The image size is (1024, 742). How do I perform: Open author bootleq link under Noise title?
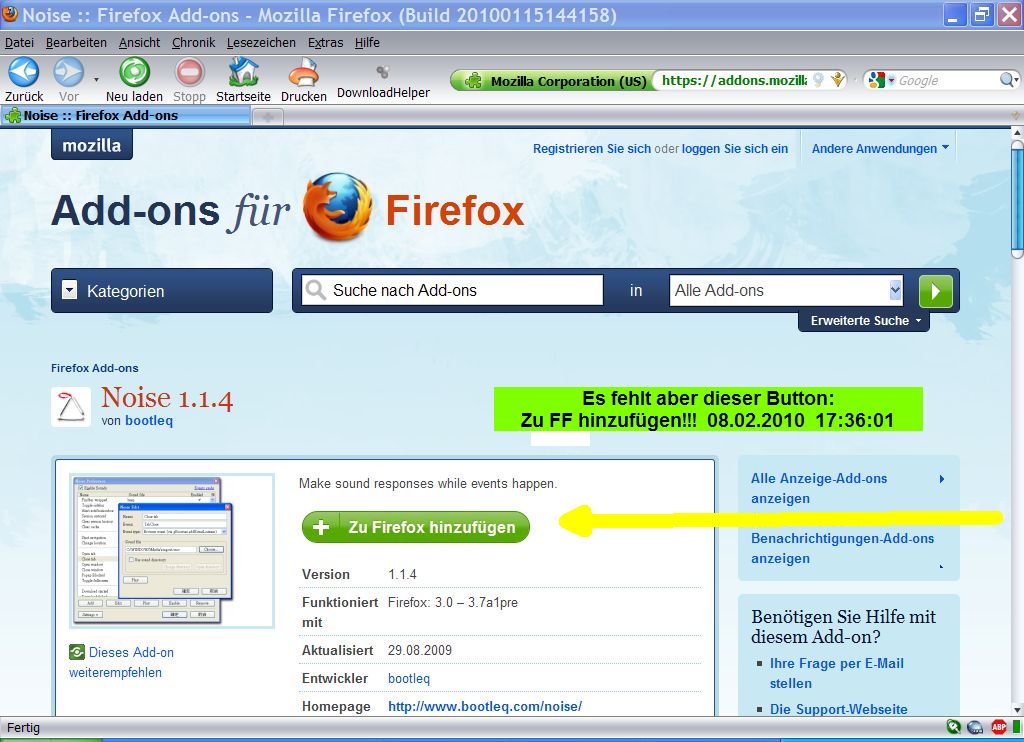(x=149, y=421)
